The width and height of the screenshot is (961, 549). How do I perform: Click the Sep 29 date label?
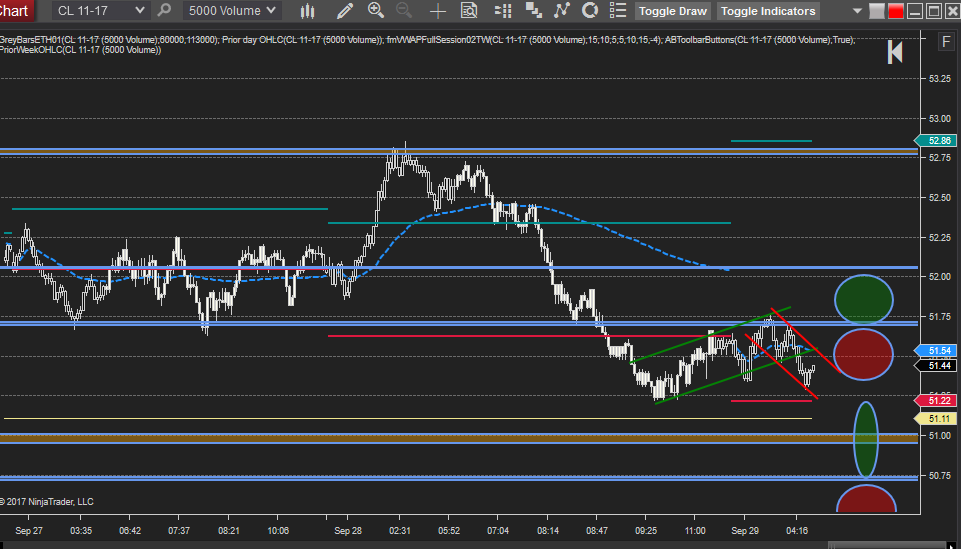(745, 531)
